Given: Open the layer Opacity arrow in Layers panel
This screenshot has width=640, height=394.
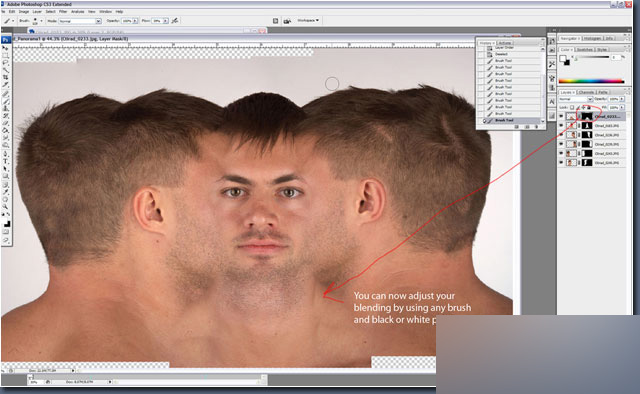Looking at the screenshot, I should pos(622,99).
